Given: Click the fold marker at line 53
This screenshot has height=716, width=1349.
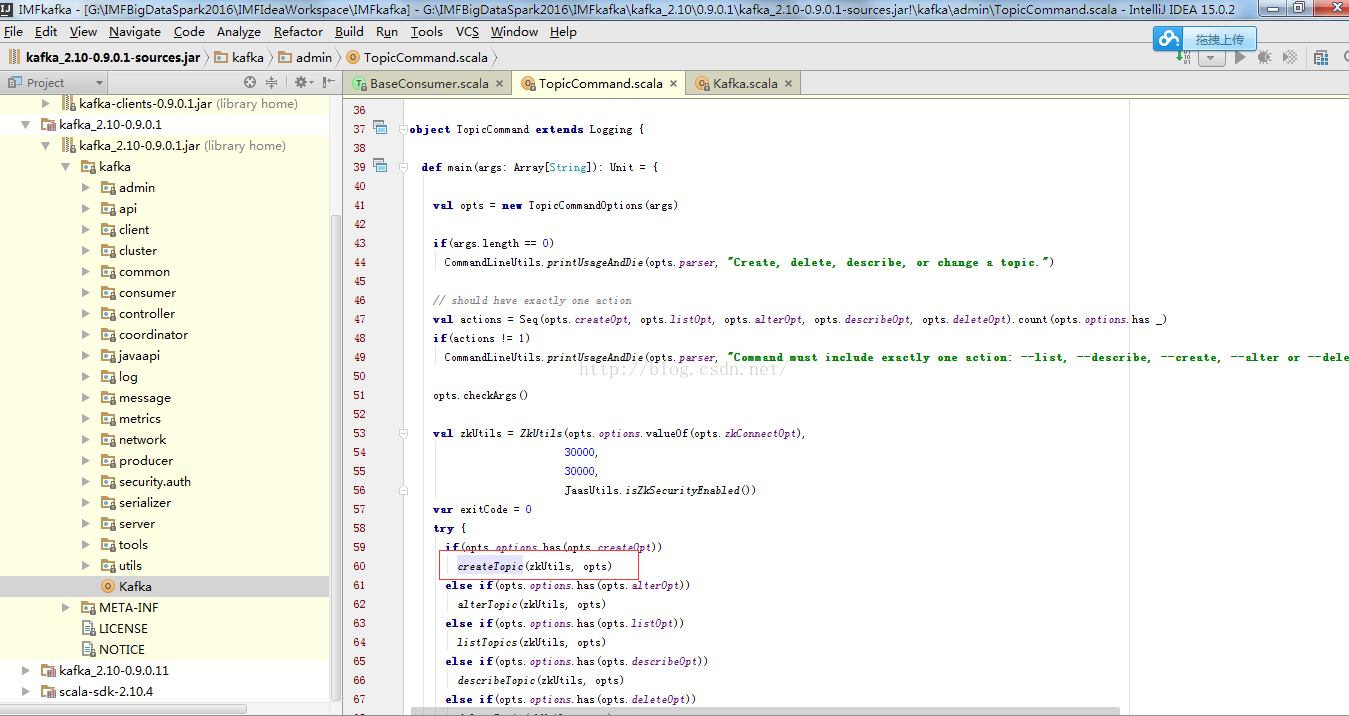Looking at the screenshot, I should click(x=403, y=433).
